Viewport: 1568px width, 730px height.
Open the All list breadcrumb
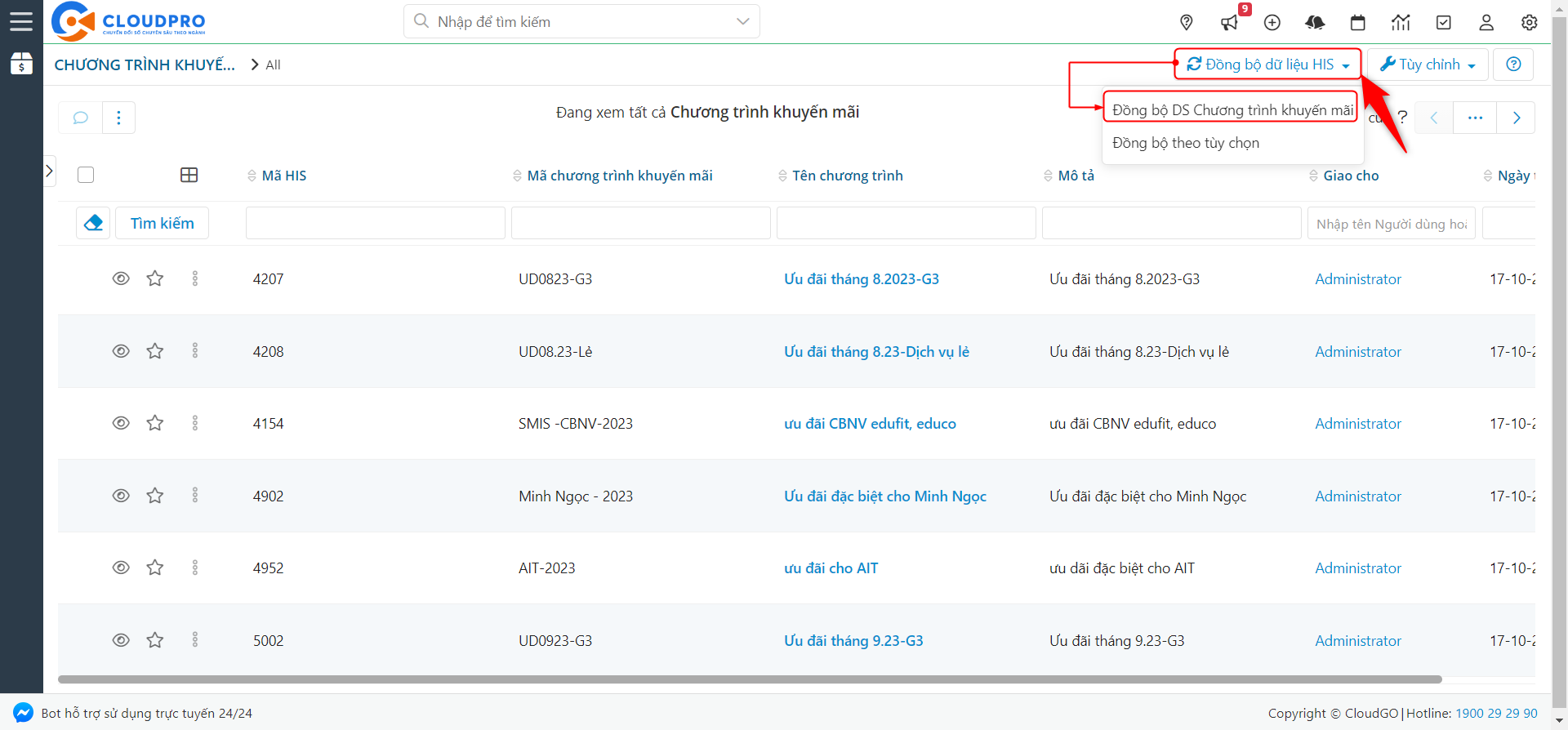(x=273, y=65)
